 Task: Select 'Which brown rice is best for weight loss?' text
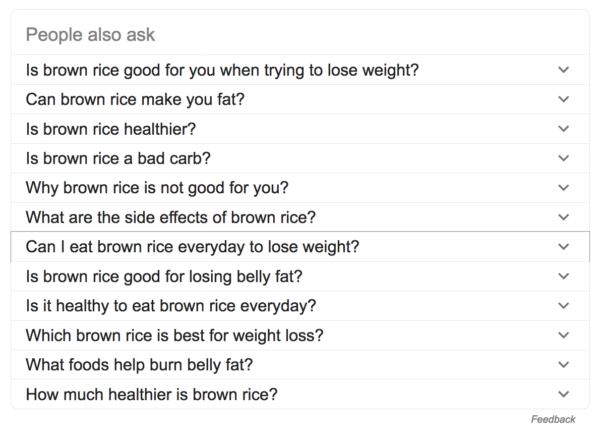[x=174, y=335]
